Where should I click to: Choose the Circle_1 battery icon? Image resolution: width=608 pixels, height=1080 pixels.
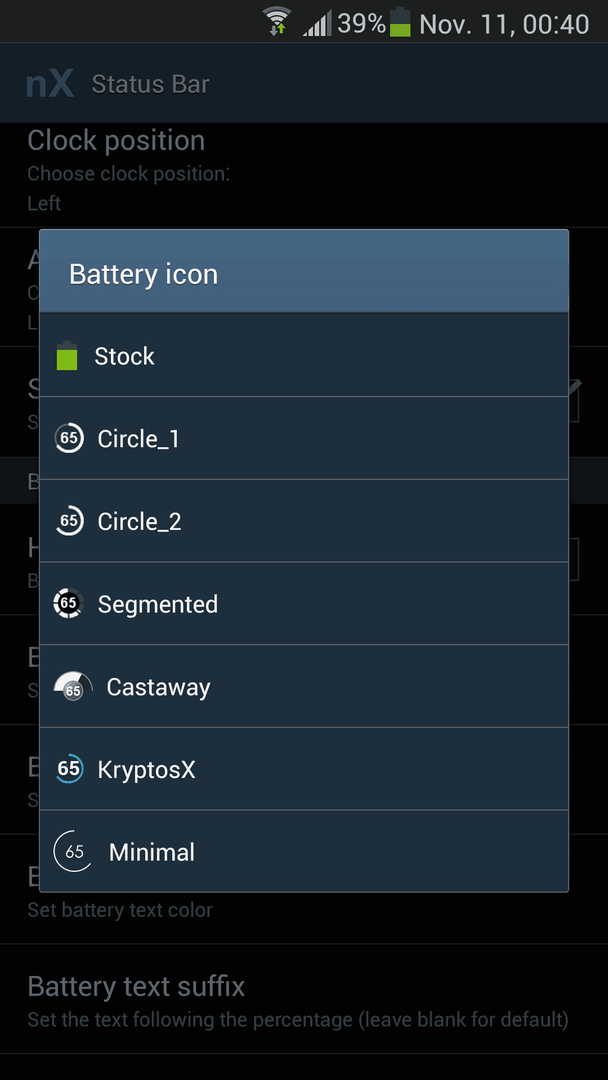tap(69, 438)
